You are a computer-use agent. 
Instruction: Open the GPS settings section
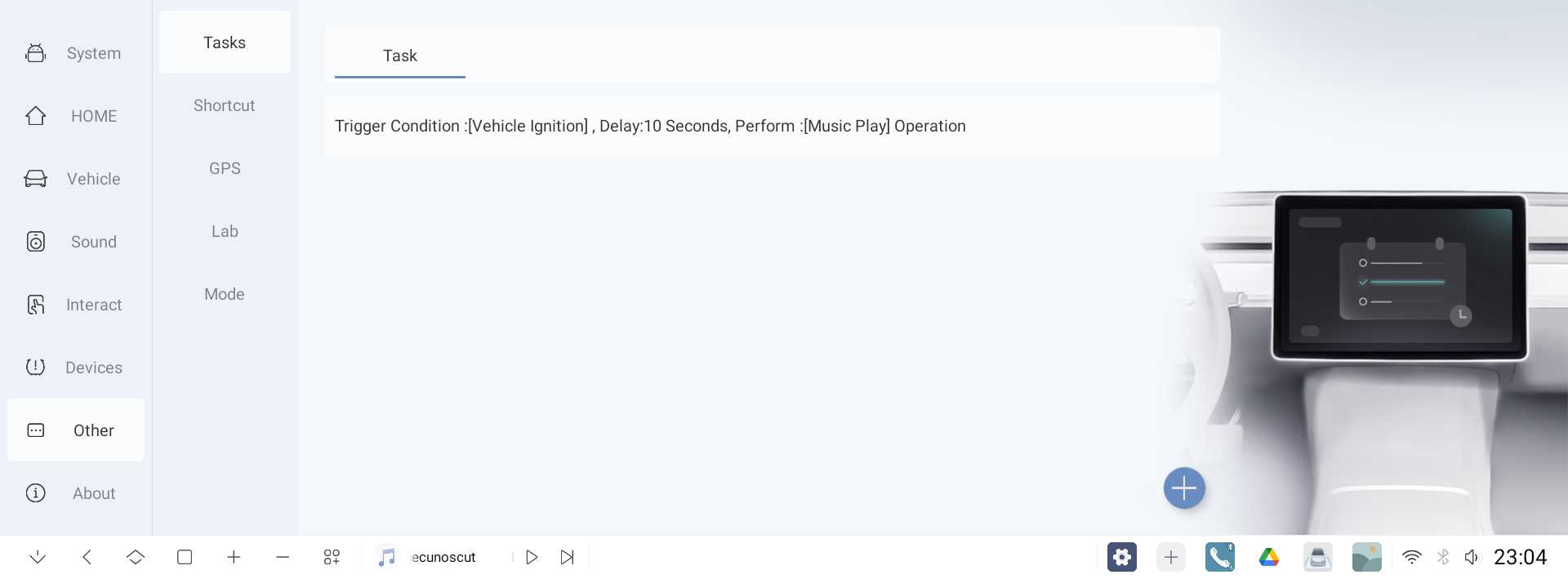pos(225,168)
